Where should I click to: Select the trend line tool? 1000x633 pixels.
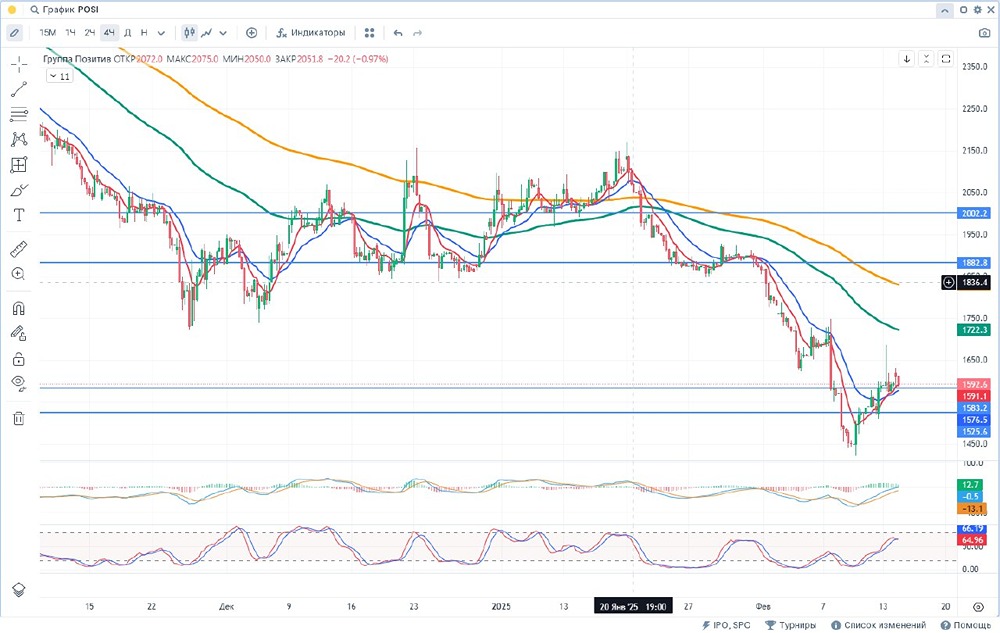pos(18,89)
